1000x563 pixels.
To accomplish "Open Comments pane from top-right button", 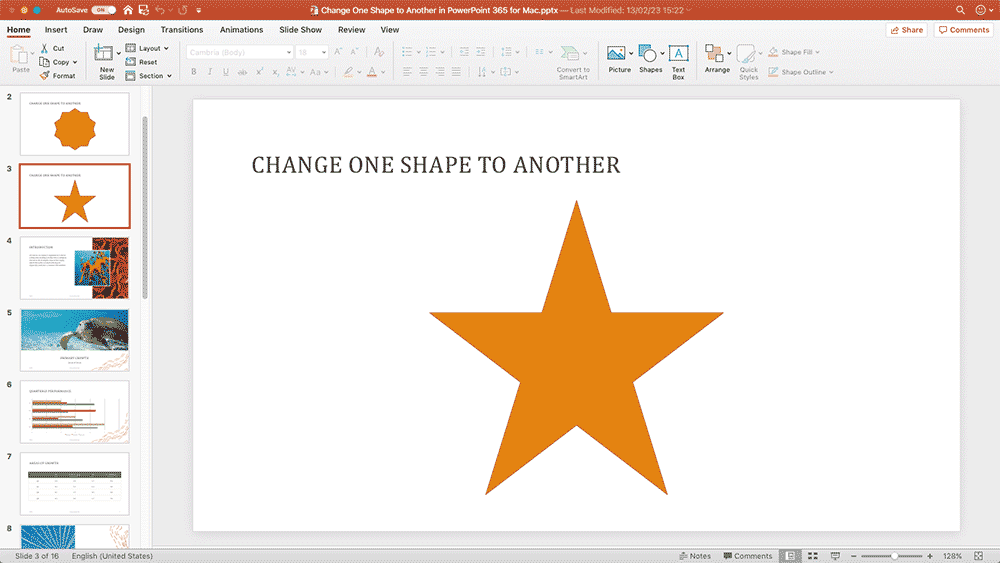I will [963, 30].
